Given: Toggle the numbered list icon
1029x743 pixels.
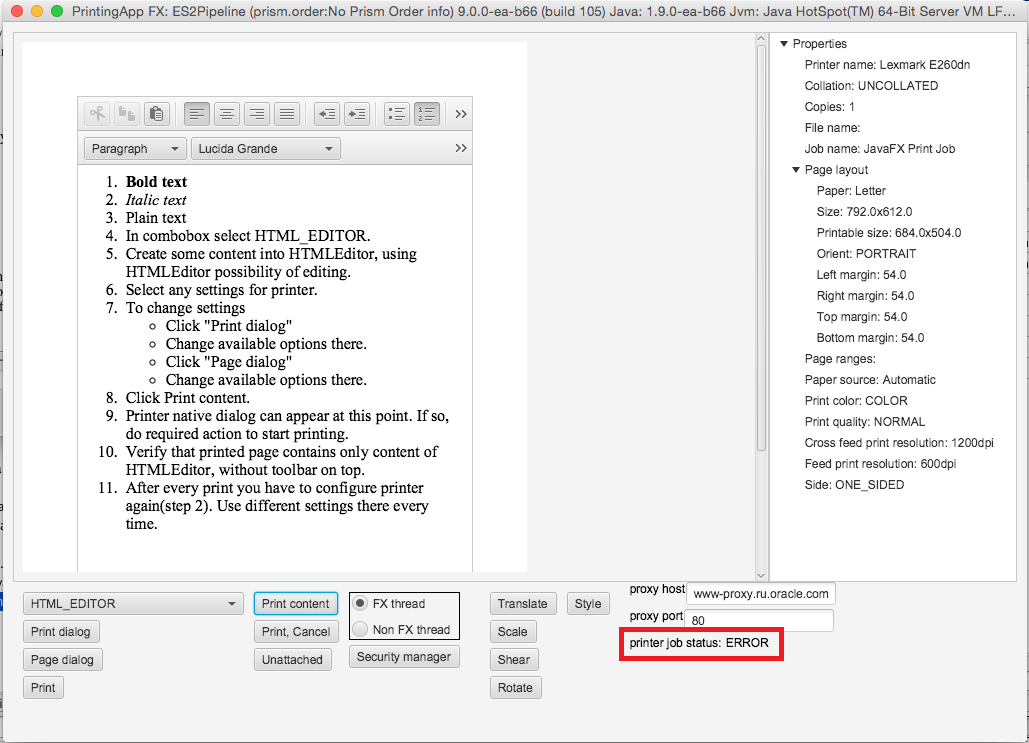Looking at the screenshot, I should pos(427,114).
